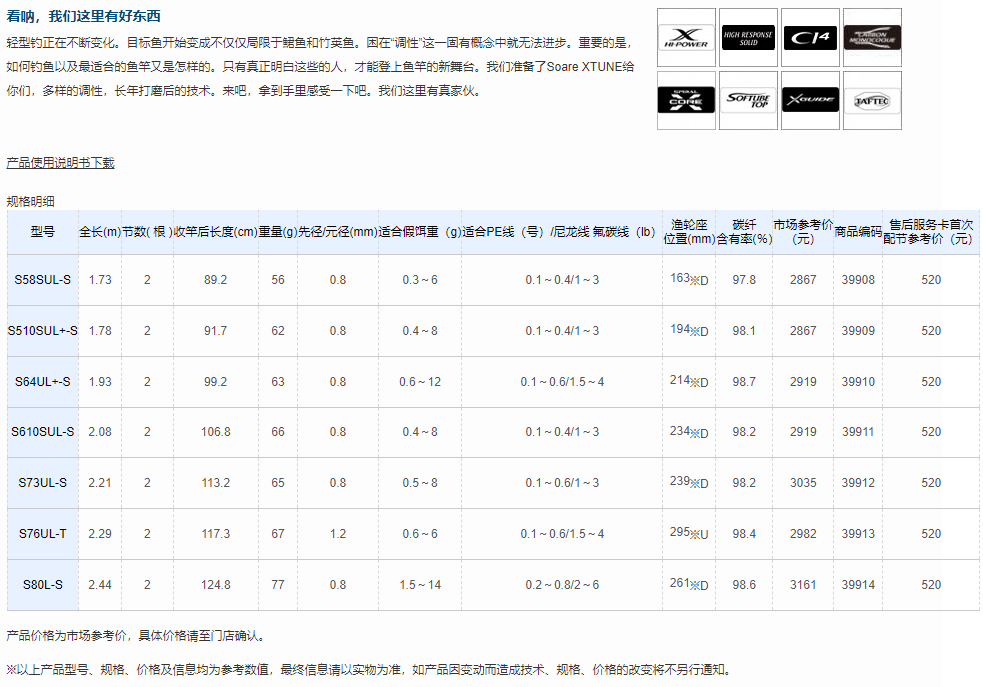Viewport: 983px width, 687px height.
Task: Click the reel seat value 295※U
Action: tap(689, 533)
